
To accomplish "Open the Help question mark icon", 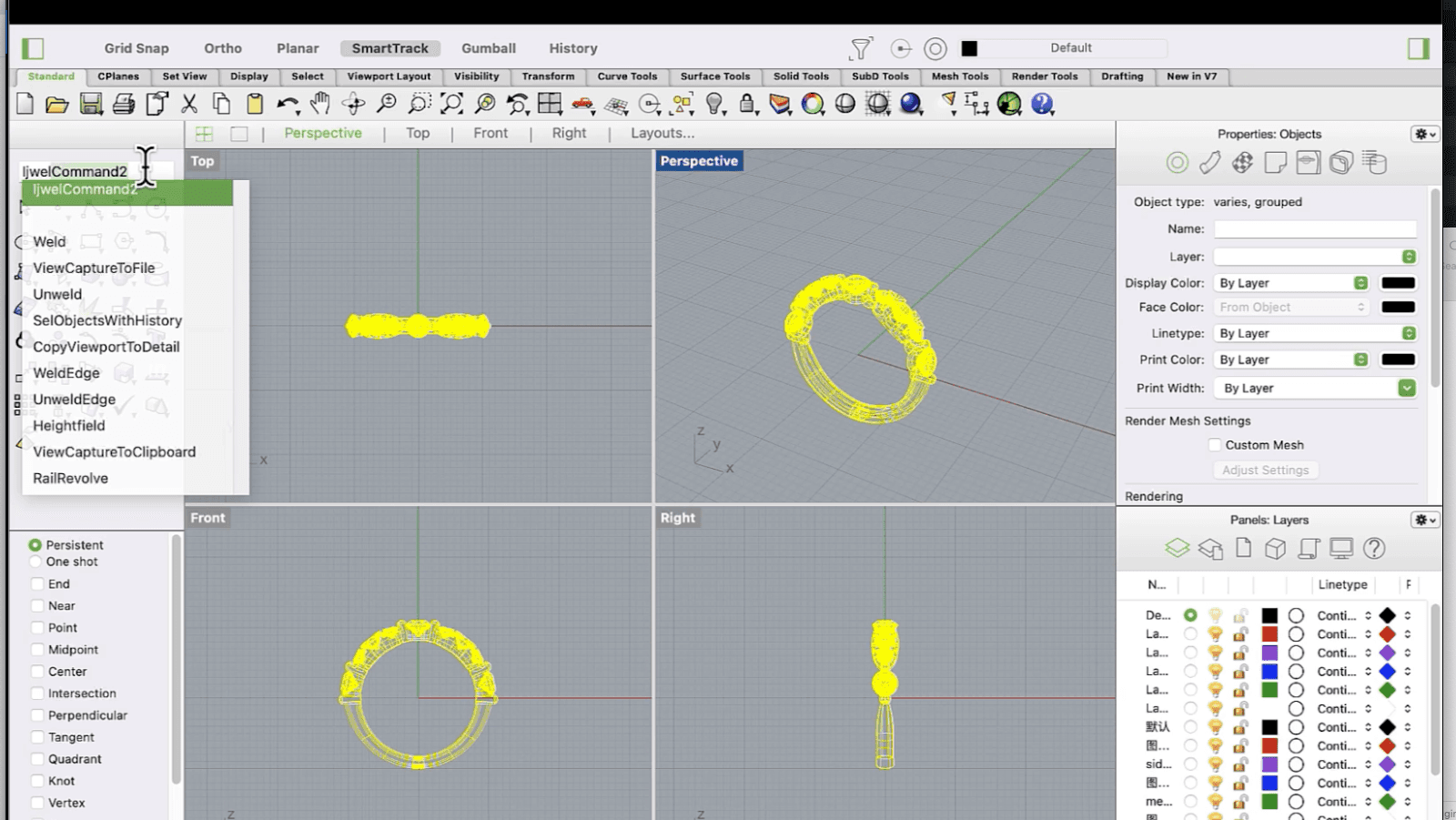I will pyautogui.click(x=1043, y=104).
